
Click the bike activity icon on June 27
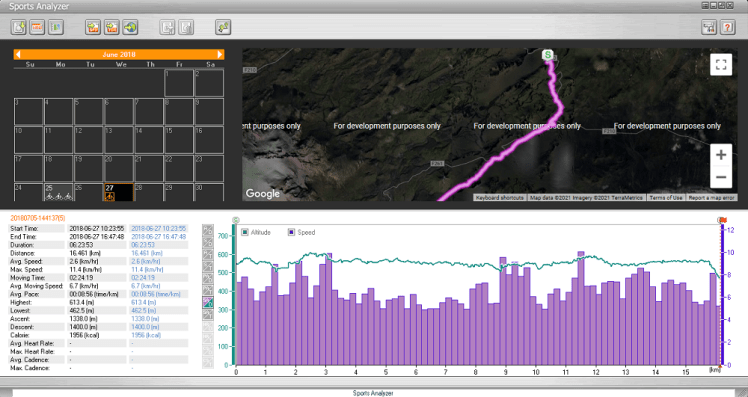110,196
